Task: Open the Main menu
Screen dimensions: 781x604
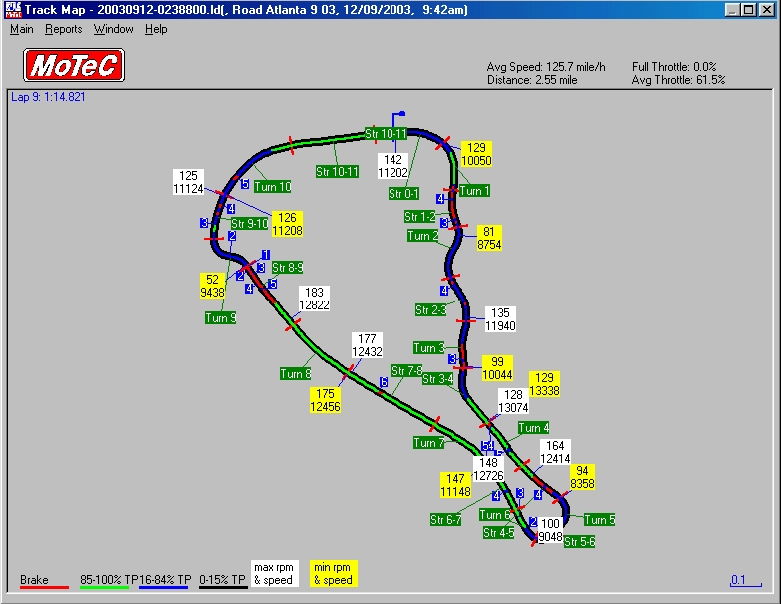Action: click(21, 29)
